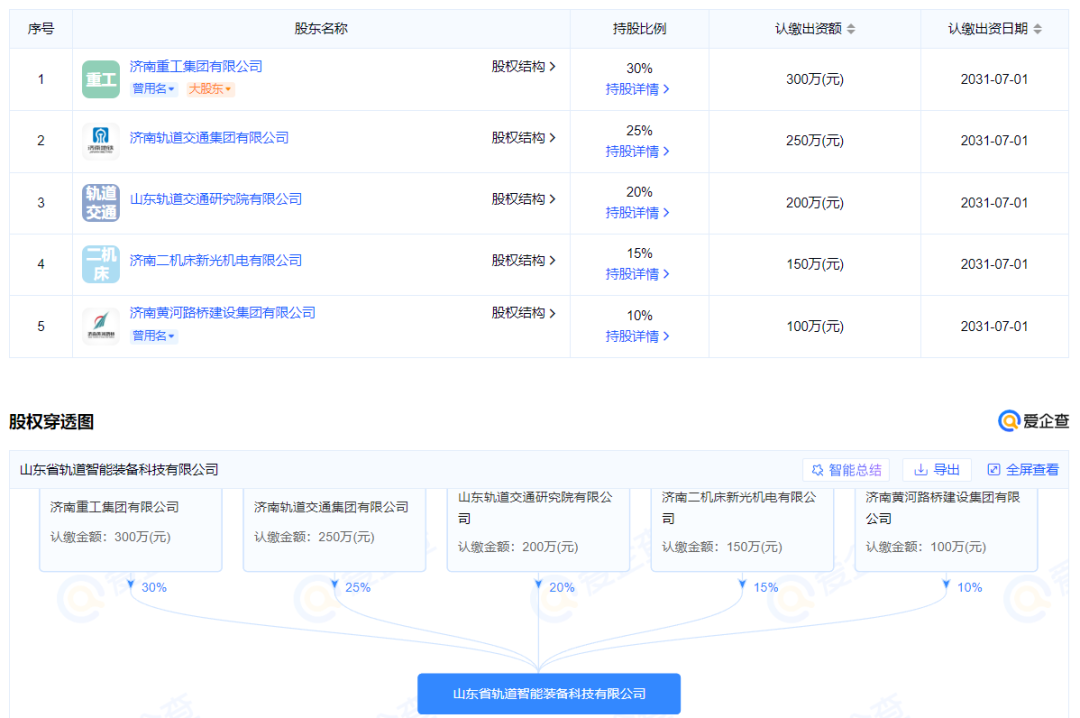1080x718 pixels.
Task: Click the blue 山东省轨道智能装备科技有限公司 root node
Action: tap(549, 694)
